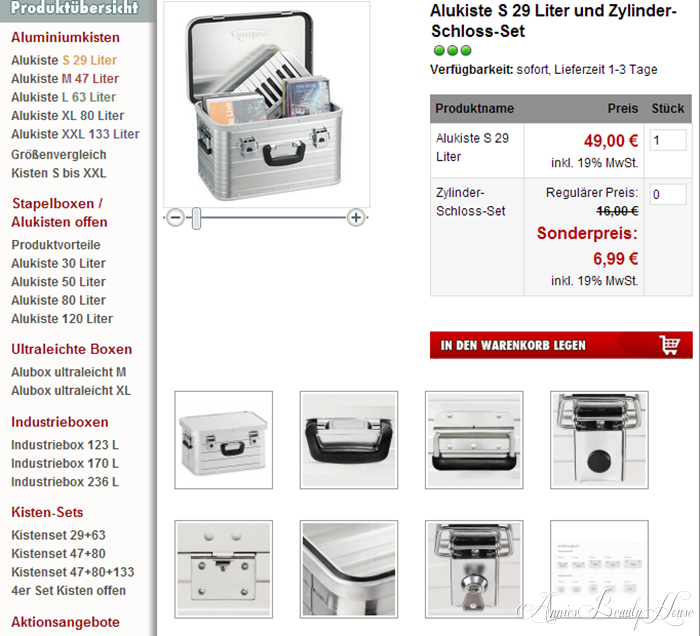The image size is (700, 636).
Task: View the side folding handle thumbnail
Action: click(474, 440)
